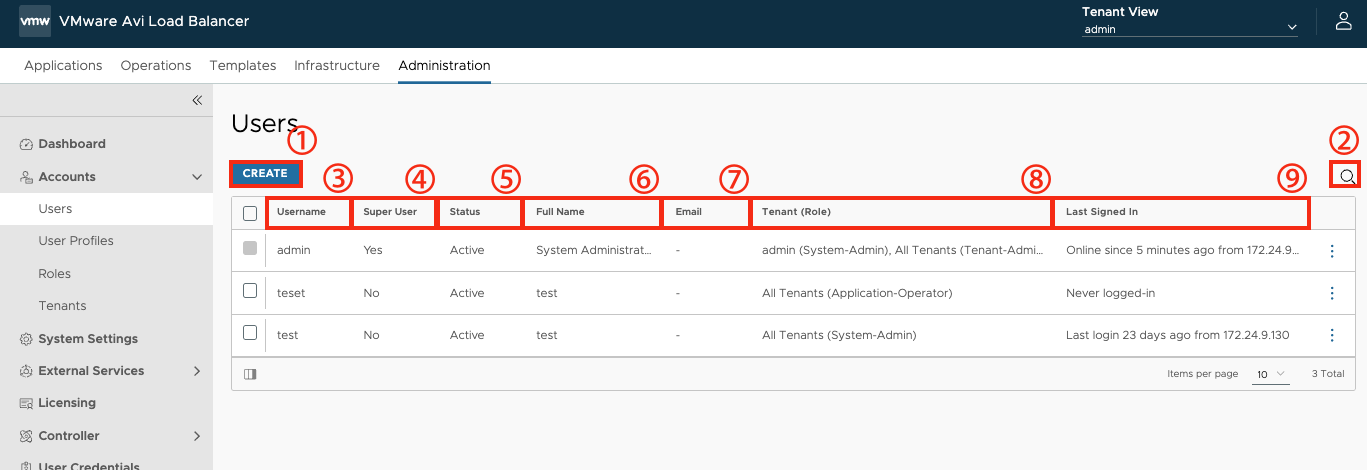Select the Administration tab

pyautogui.click(x=444, y=65)
